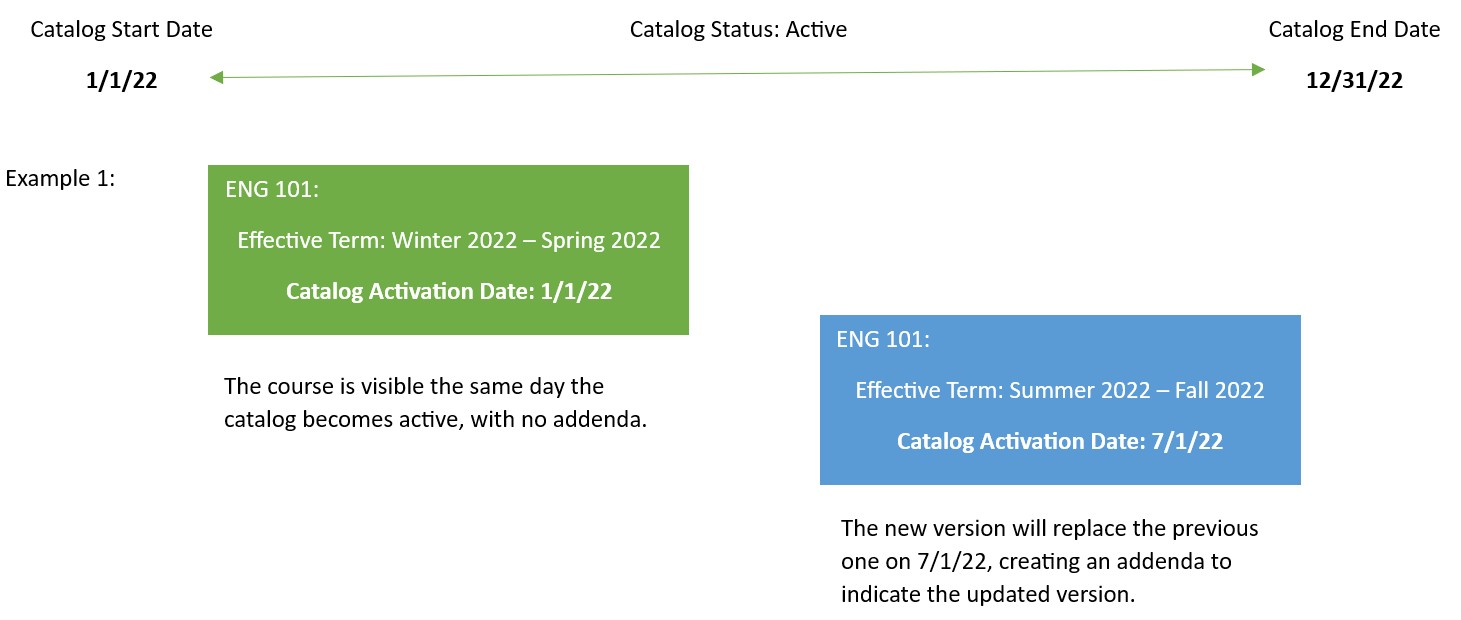
Task: Click the note about the new version replacing
Action: point(1049,560)
